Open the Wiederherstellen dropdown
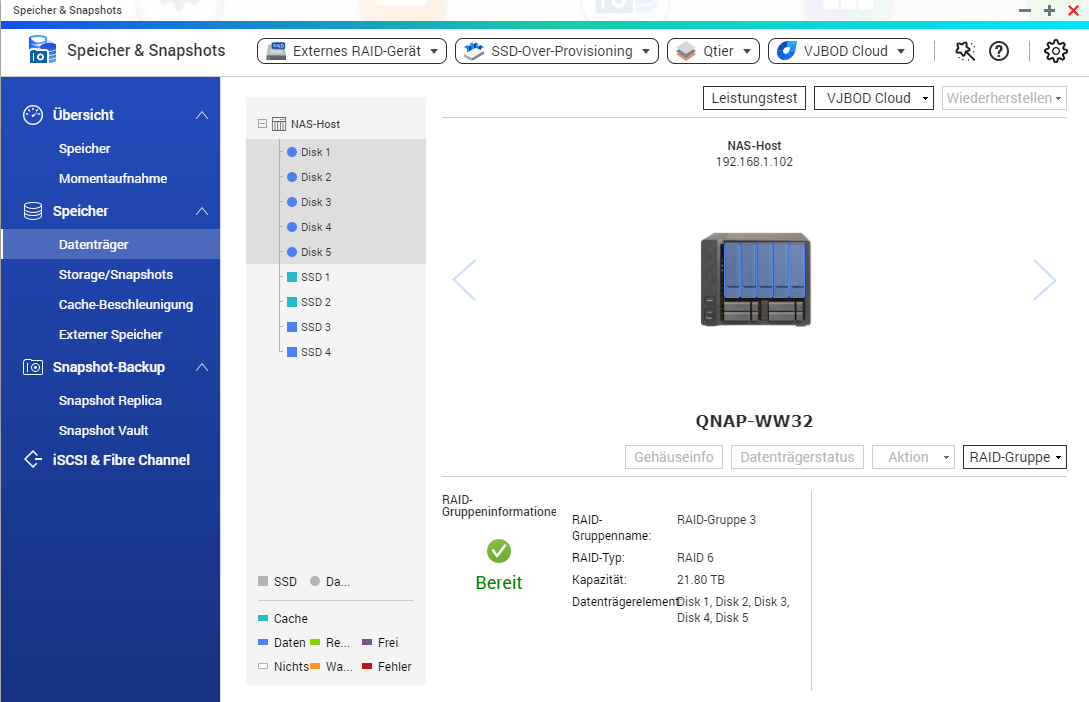 (1004, 98)
